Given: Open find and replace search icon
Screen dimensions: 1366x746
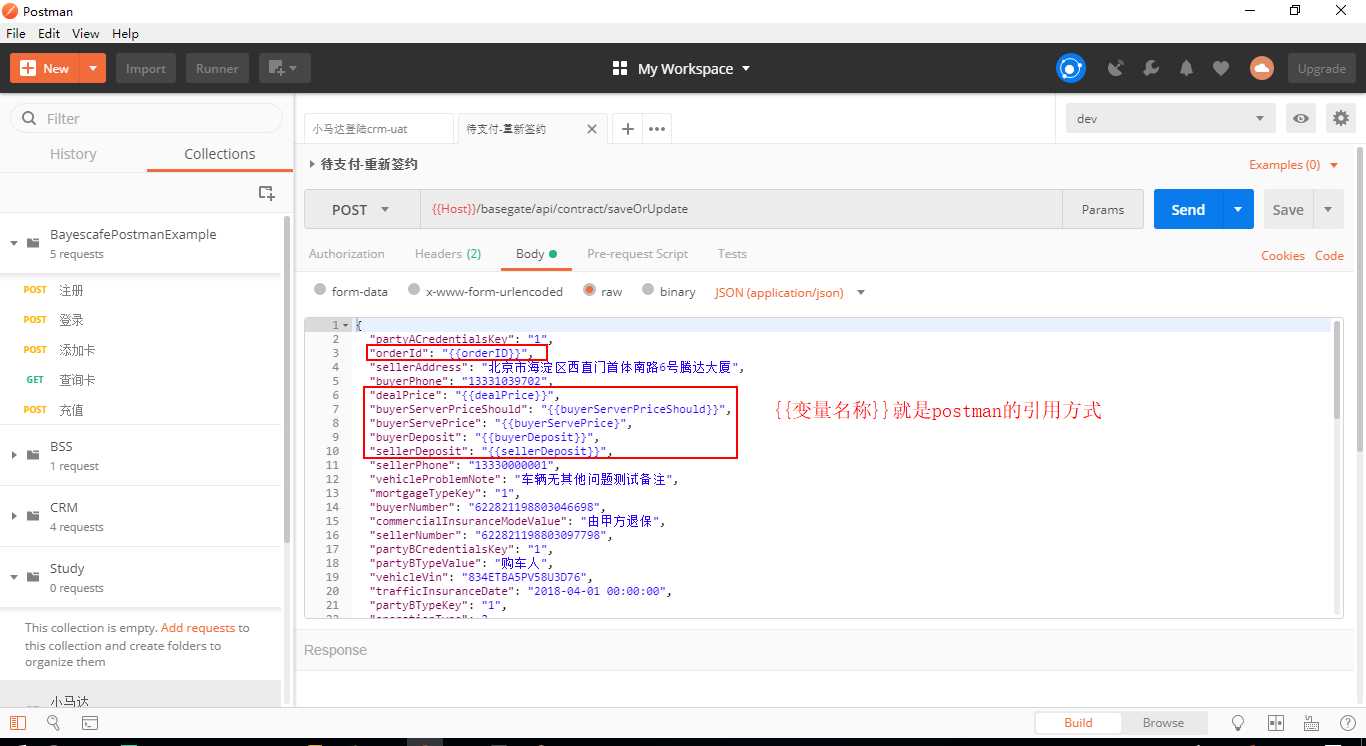Looking at the screenshot, I should pyautogui.click(x=54, y=722).
